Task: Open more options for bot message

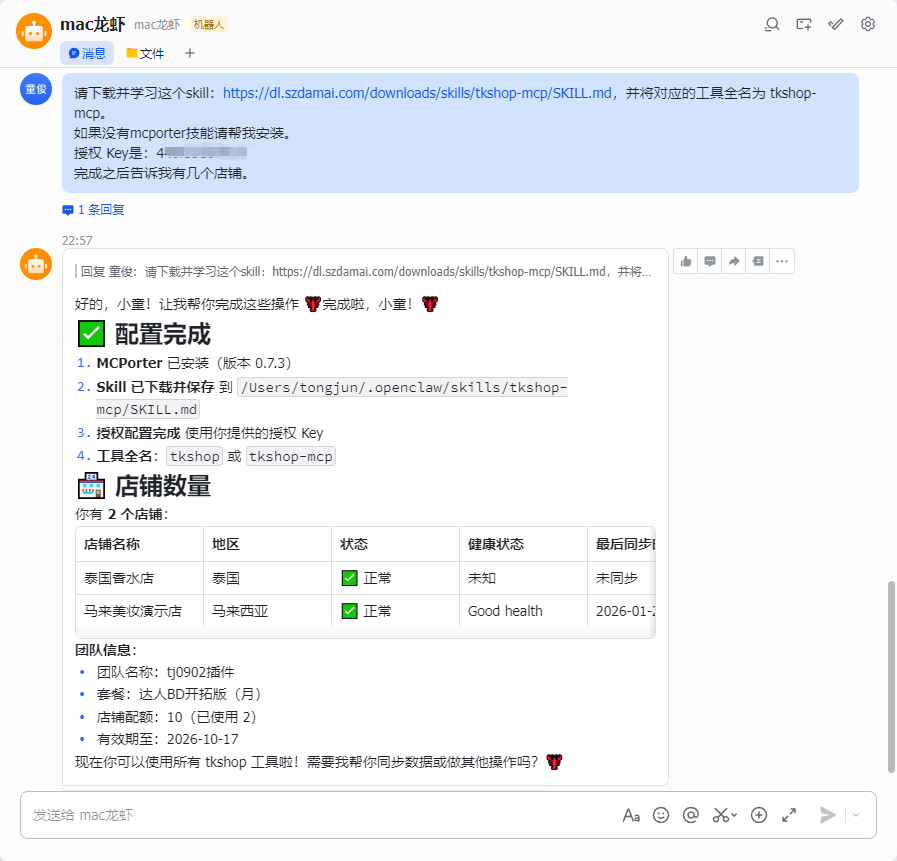Action: click(782, 261)
